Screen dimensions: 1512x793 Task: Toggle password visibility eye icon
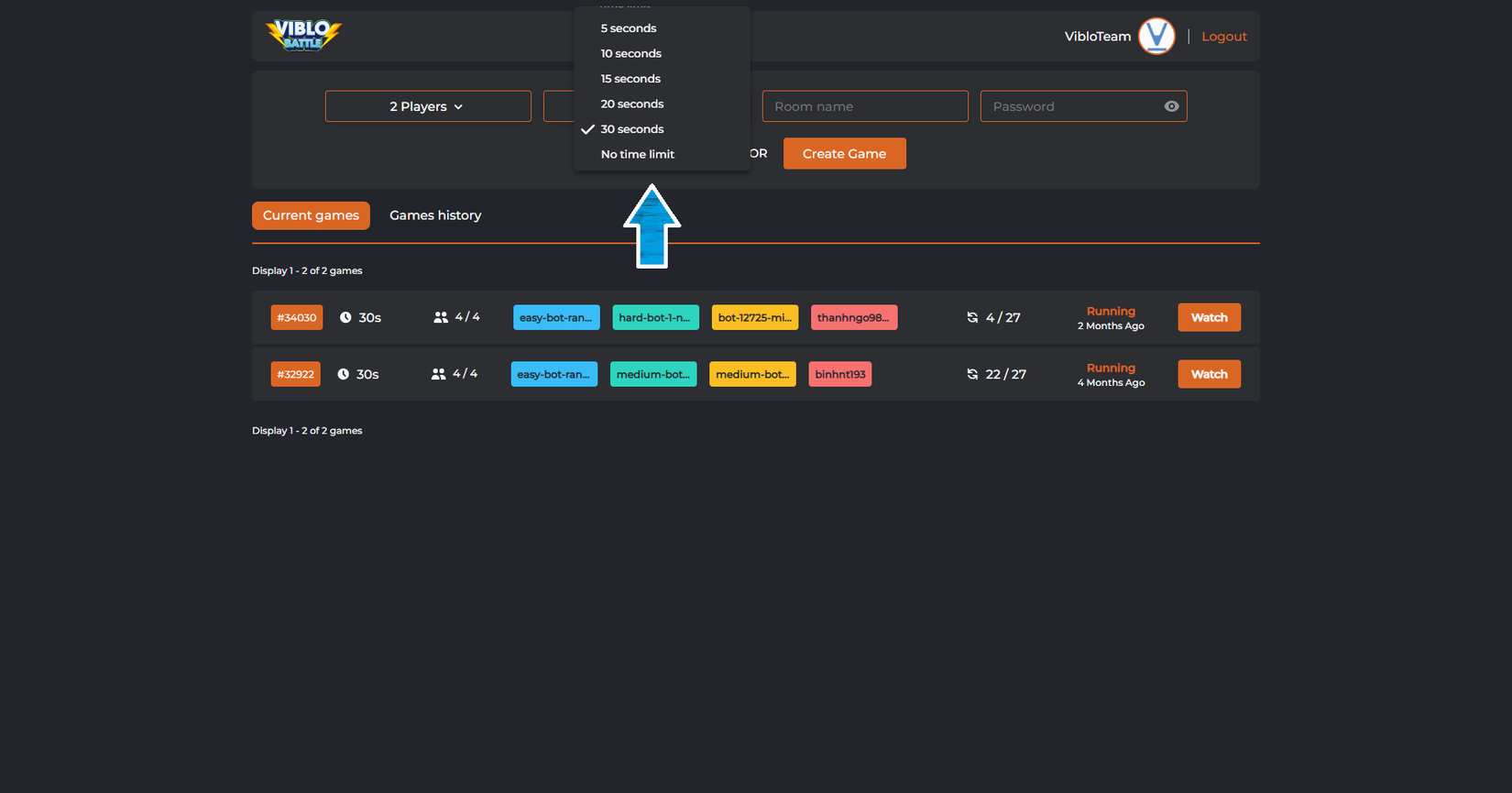point(1171,106)
